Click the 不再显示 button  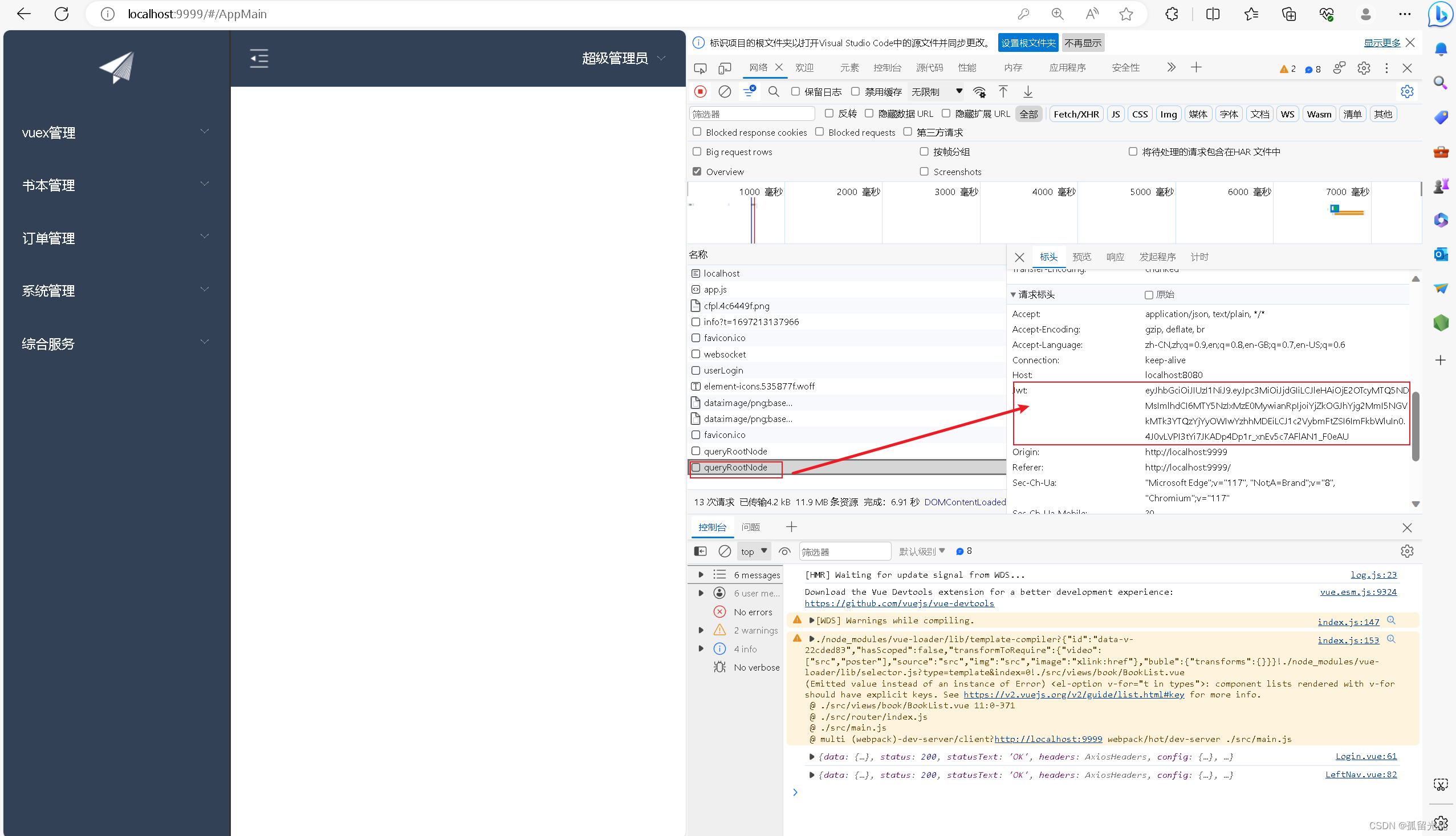[1083, 43]
